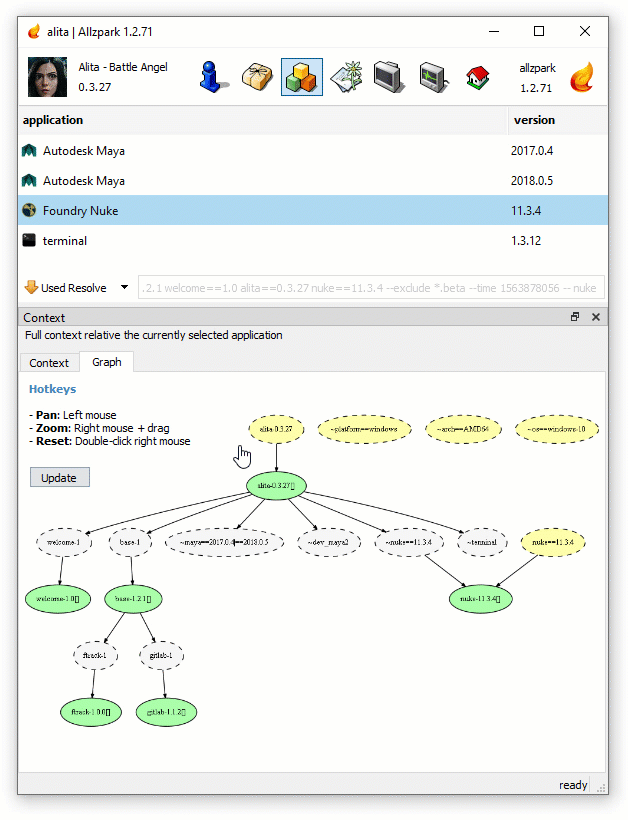Viewport: 628px width, 820px height.
Task: Switch to the Graph tab
Action: pyautogui.click(x=106, y=362)
